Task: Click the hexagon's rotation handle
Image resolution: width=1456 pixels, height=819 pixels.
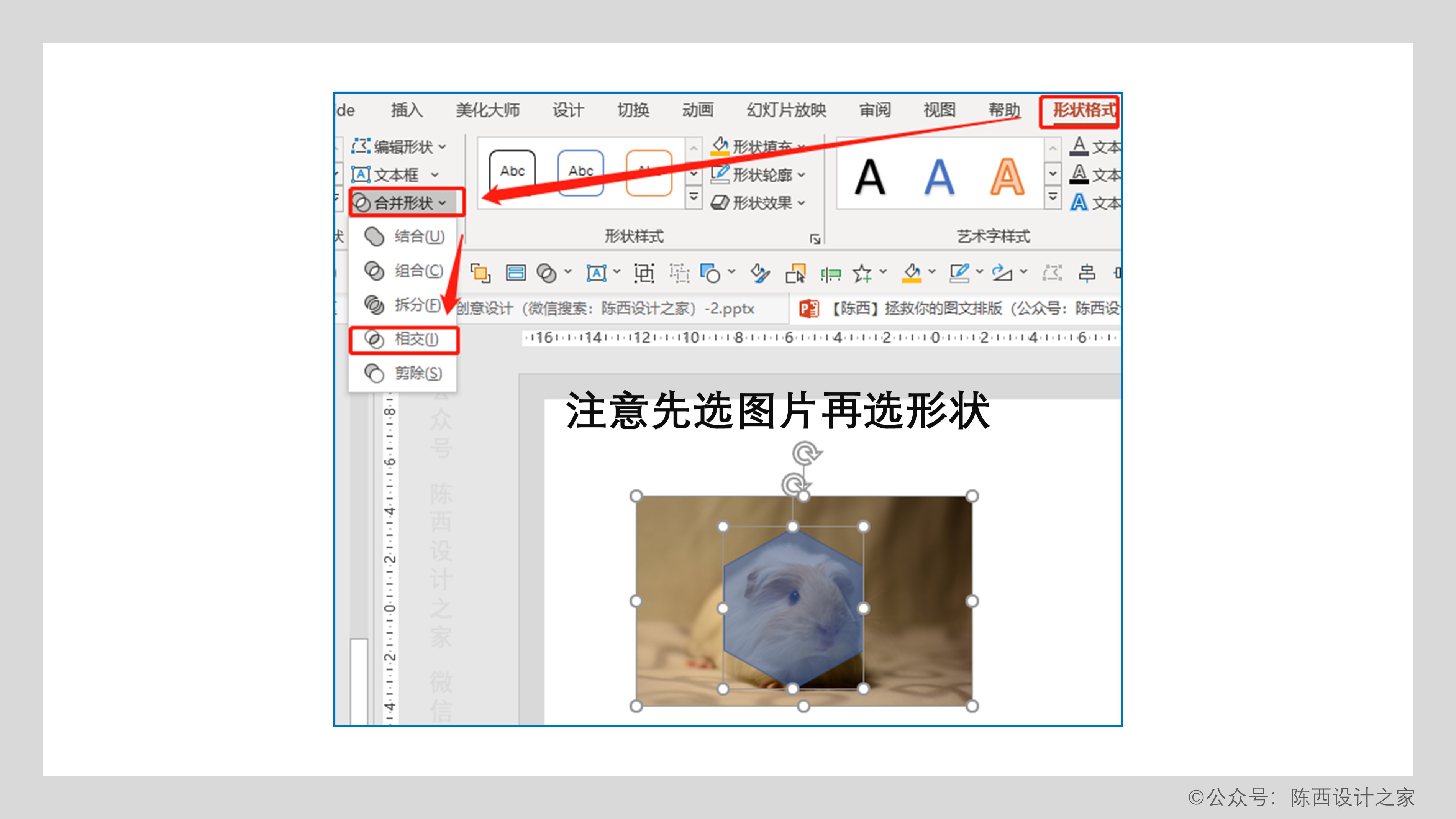Action: 794,486
